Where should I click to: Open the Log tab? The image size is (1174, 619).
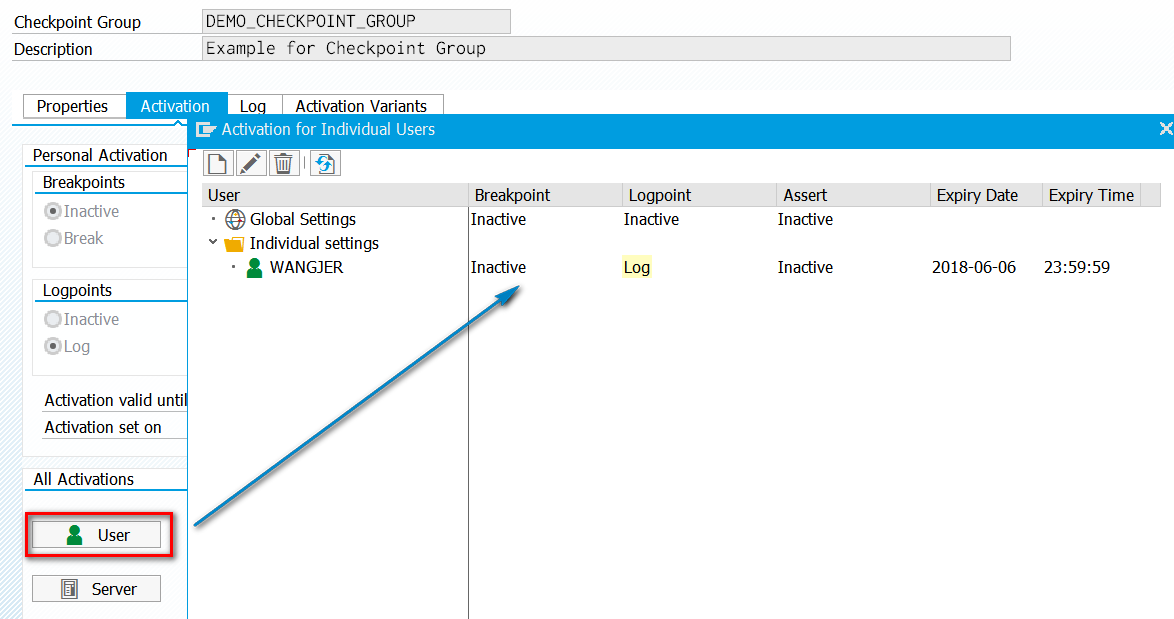pyautogui.click(x=253, y=106)
